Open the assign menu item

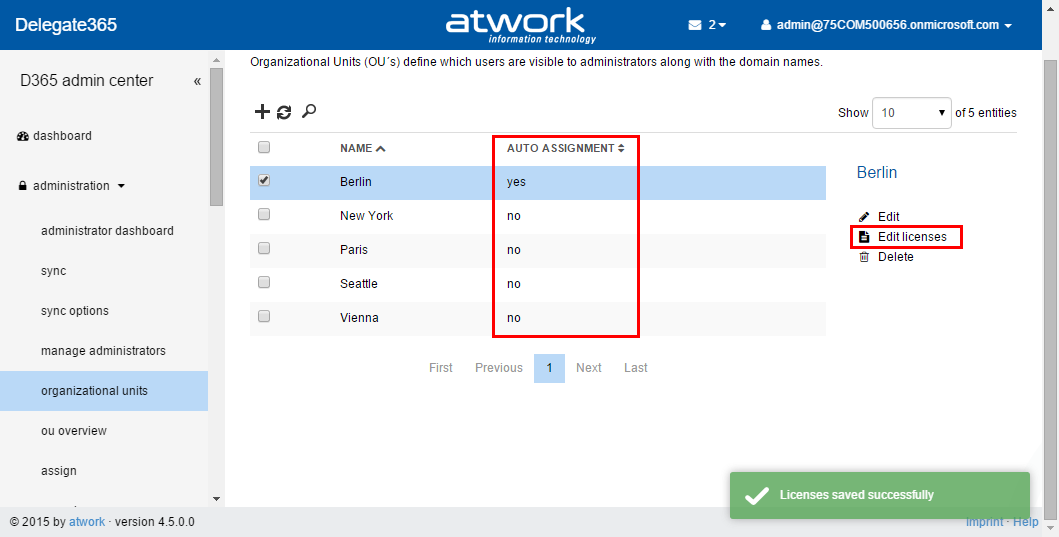pyautogui.click(x=59, y=471)
